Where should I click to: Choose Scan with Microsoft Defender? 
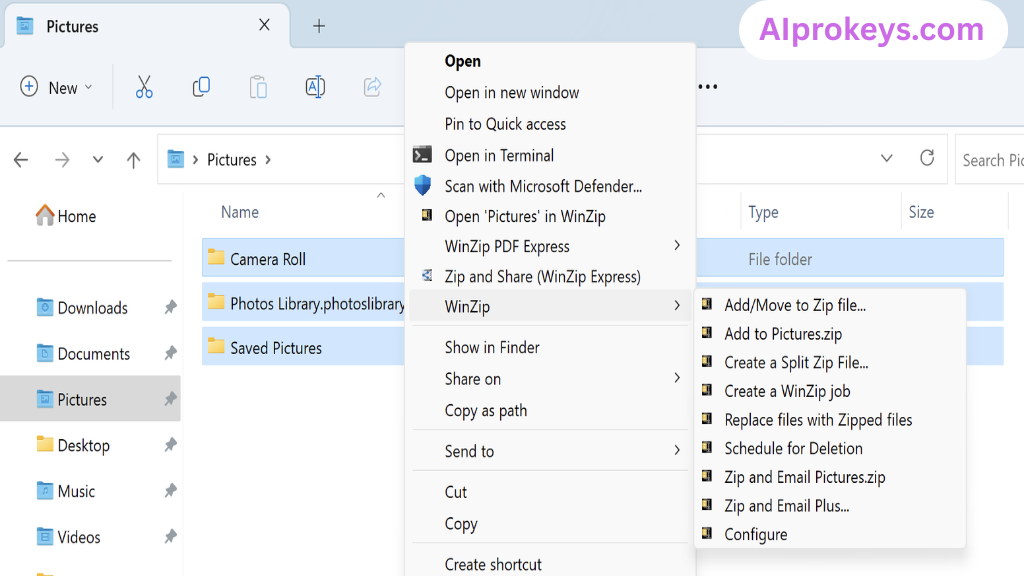pos(543,186)
